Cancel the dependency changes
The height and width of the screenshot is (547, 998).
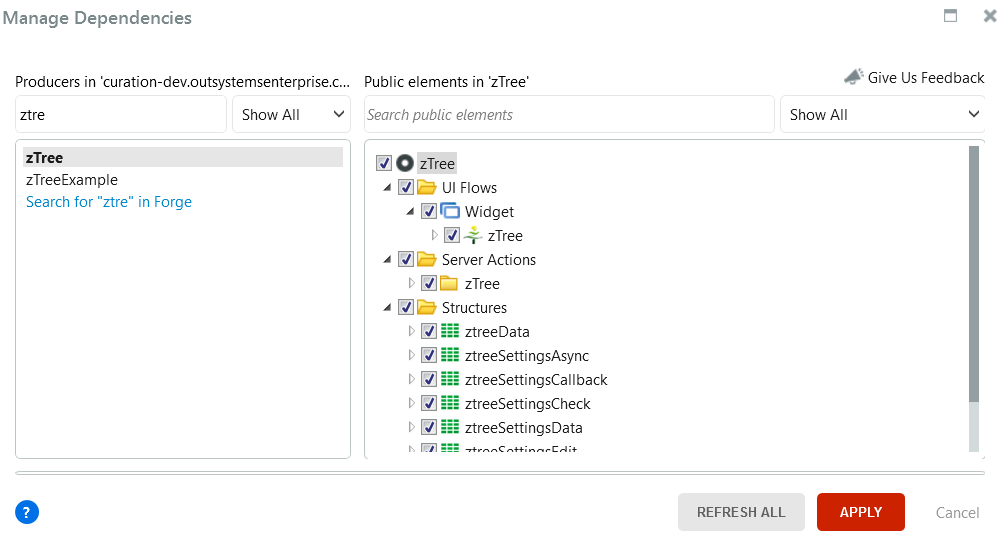click(x=957, y=513)
